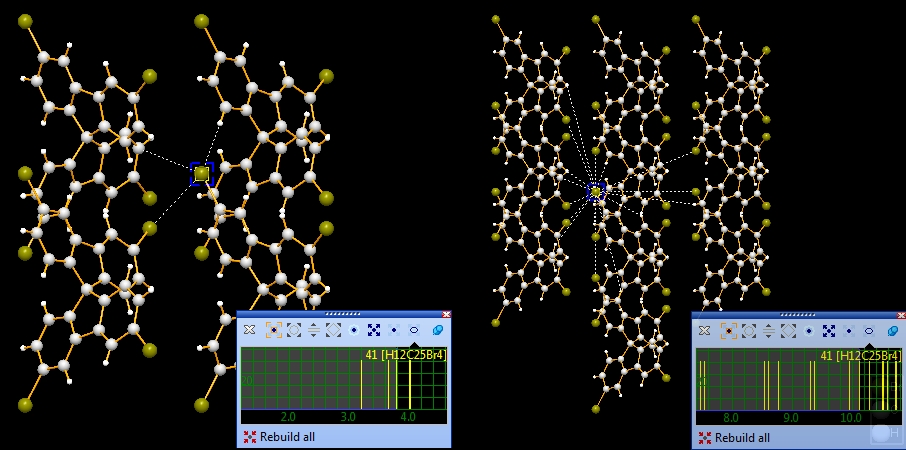Select orange-bracketed center atom icon in left panel

tap(271, 330)
